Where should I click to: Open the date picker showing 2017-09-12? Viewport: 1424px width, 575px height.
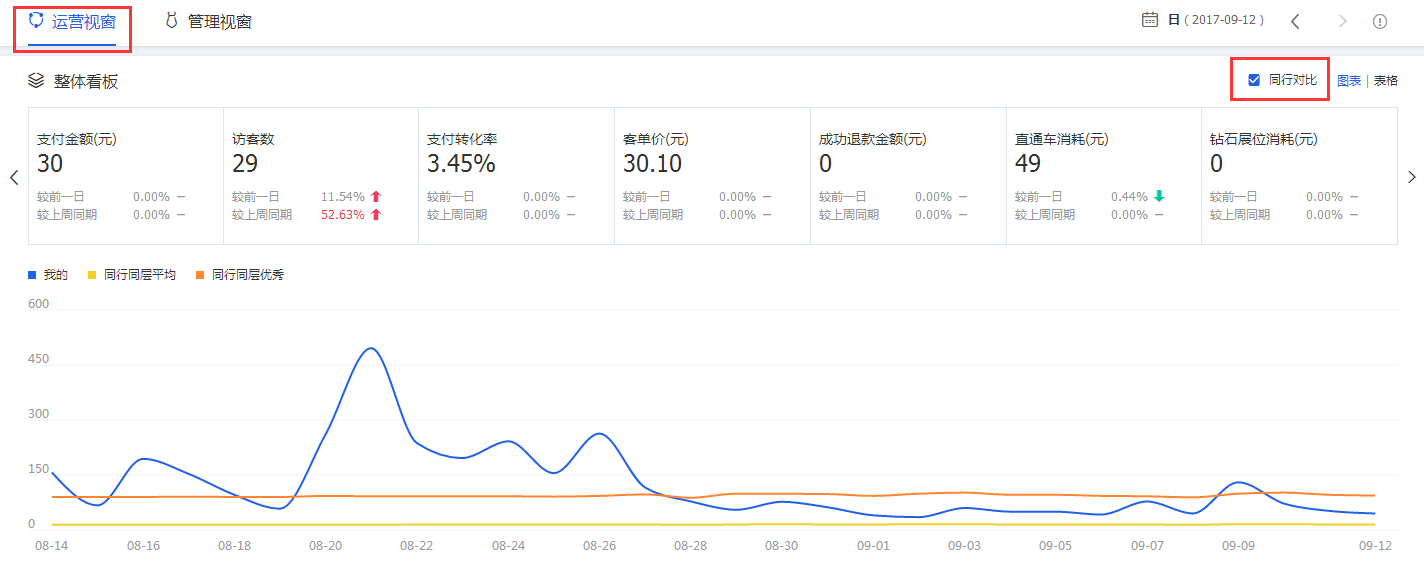(x=1216, y=20)
